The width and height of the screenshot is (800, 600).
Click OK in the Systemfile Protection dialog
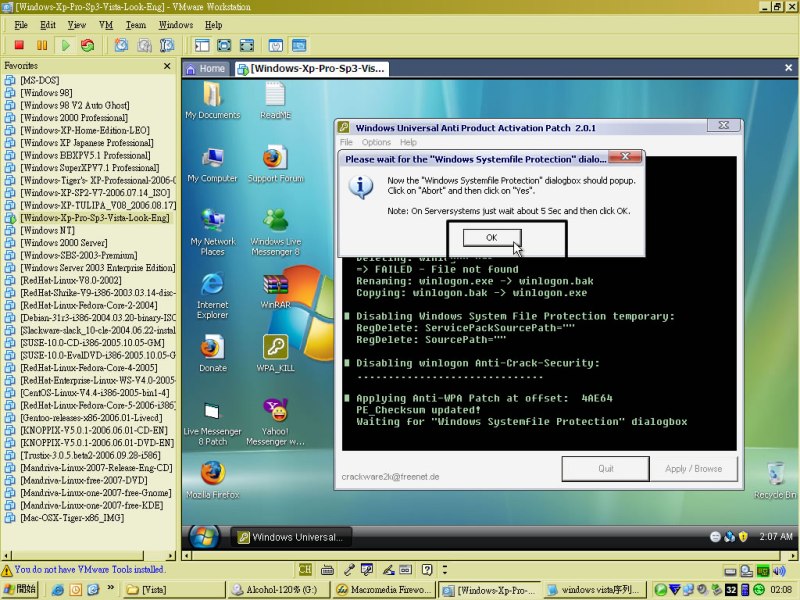492,237
